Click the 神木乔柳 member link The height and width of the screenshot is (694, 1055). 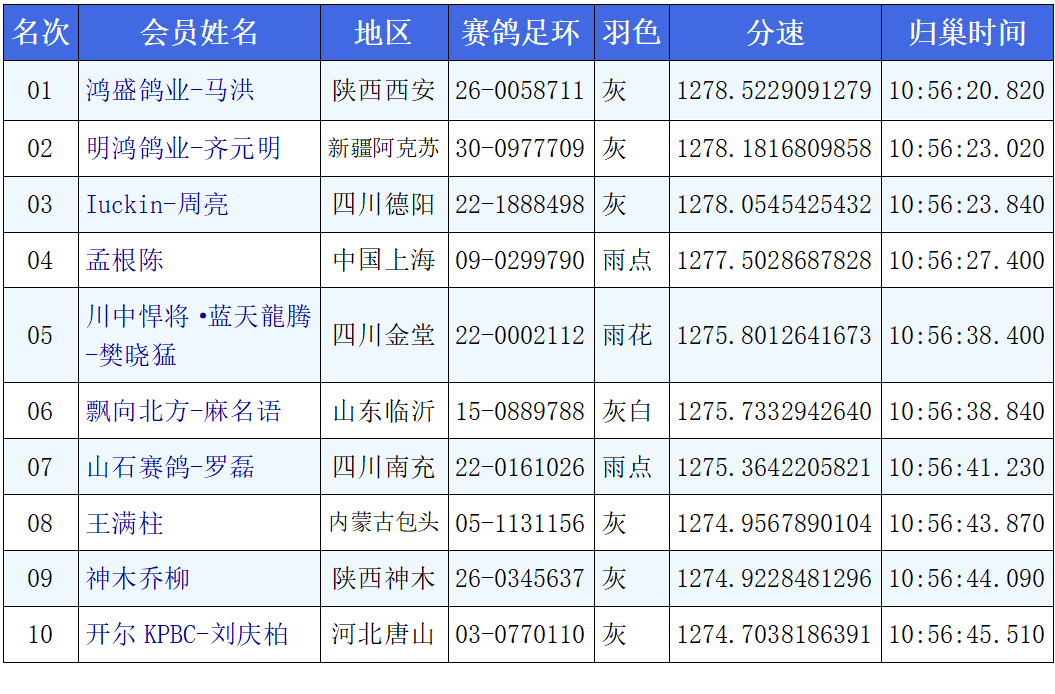click(x=138, y=579)
